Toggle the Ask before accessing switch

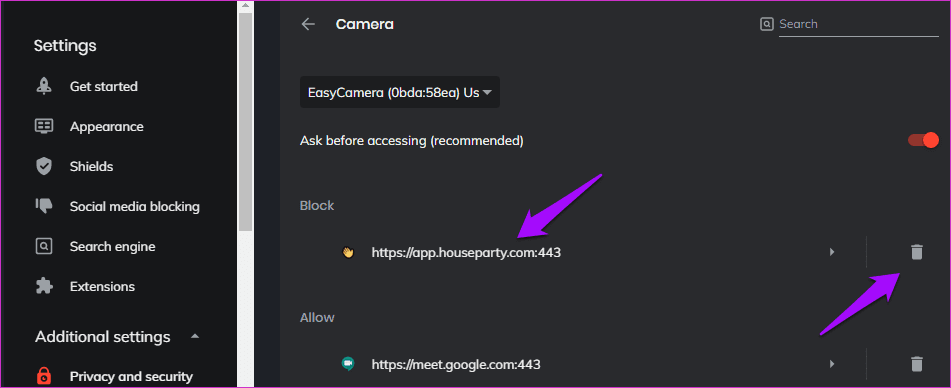click(x=923, y=141)
